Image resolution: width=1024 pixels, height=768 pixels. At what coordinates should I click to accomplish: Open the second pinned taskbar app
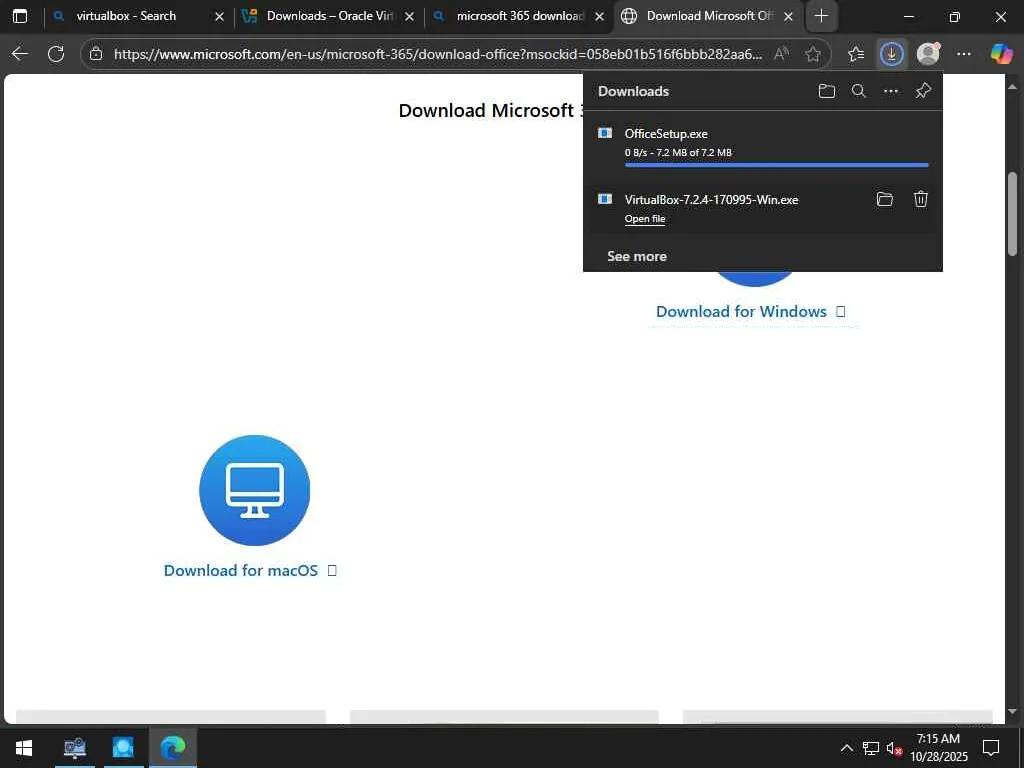(x=123, y=748)
